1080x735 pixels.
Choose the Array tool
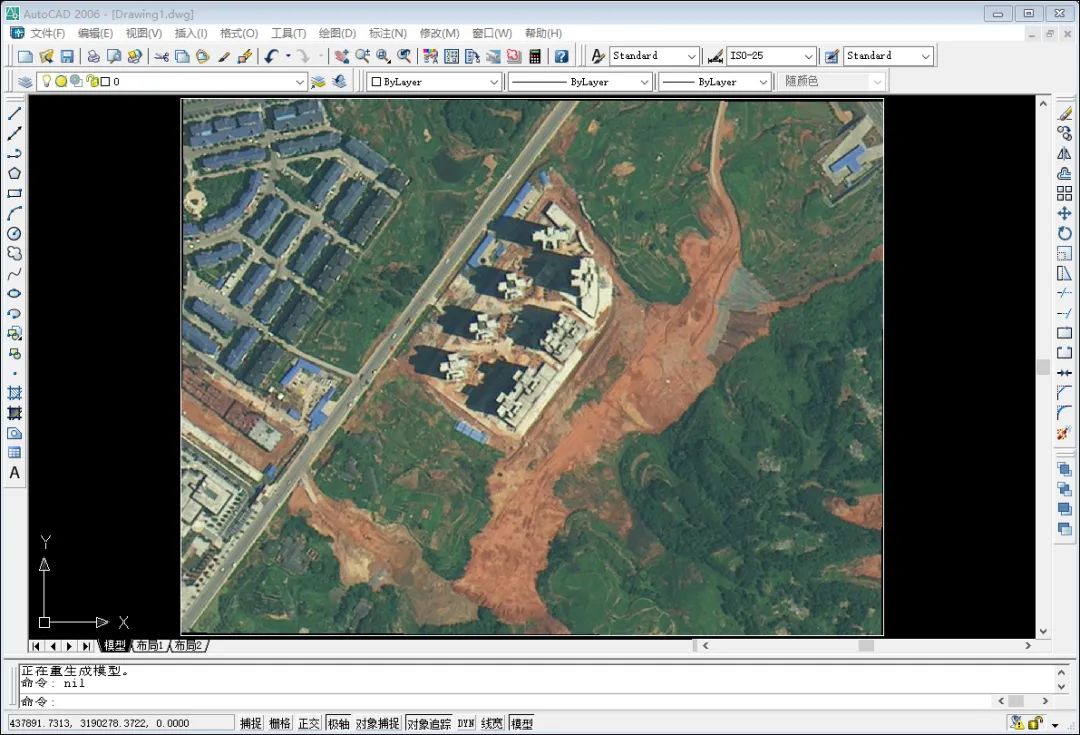1064,194
